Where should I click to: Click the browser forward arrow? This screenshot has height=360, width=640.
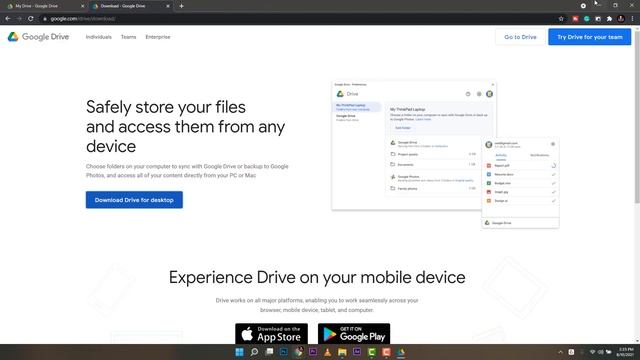[x=19, y=18]
